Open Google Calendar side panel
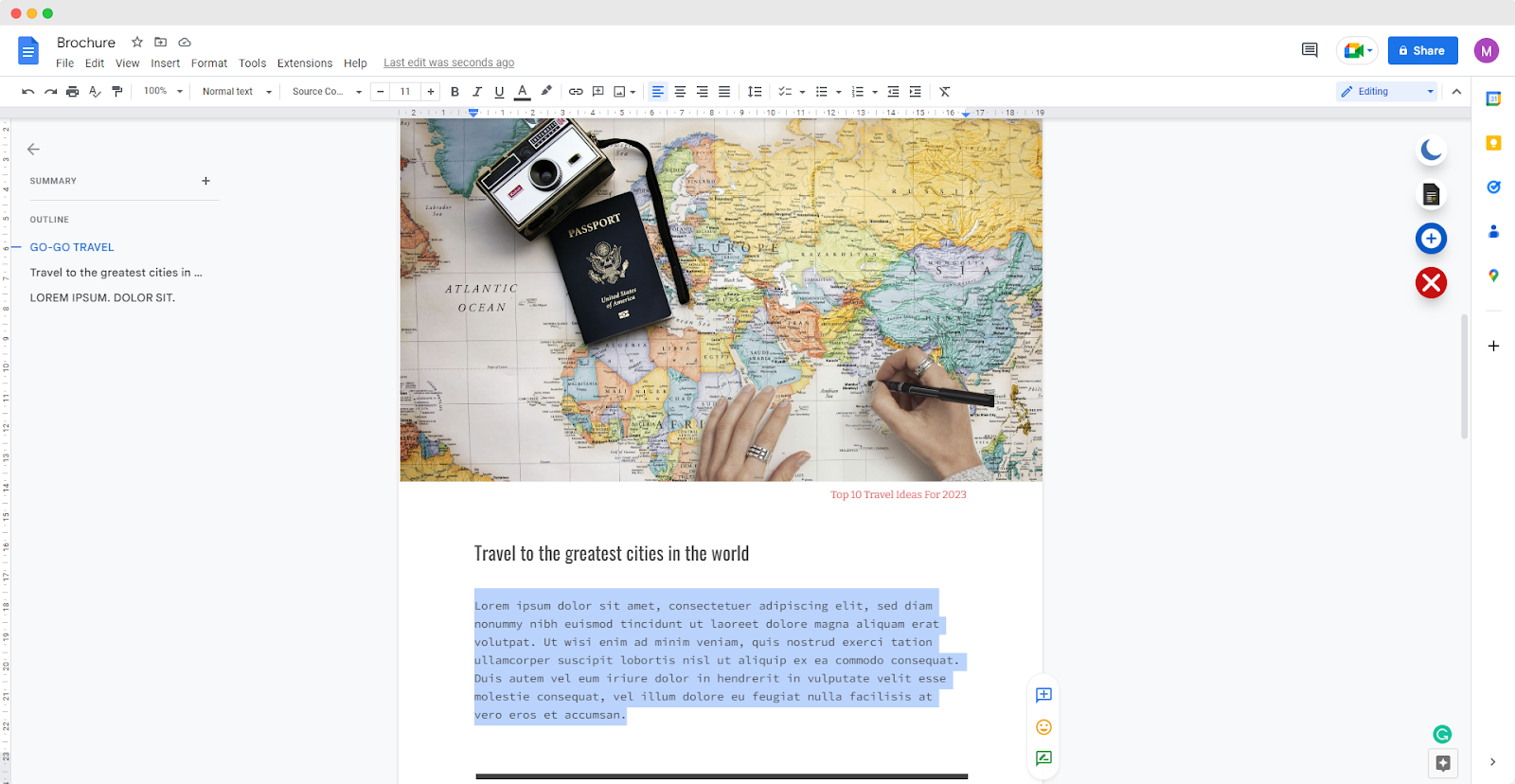This screenshot has height=784, width=1515. (x=1493, y=98)
